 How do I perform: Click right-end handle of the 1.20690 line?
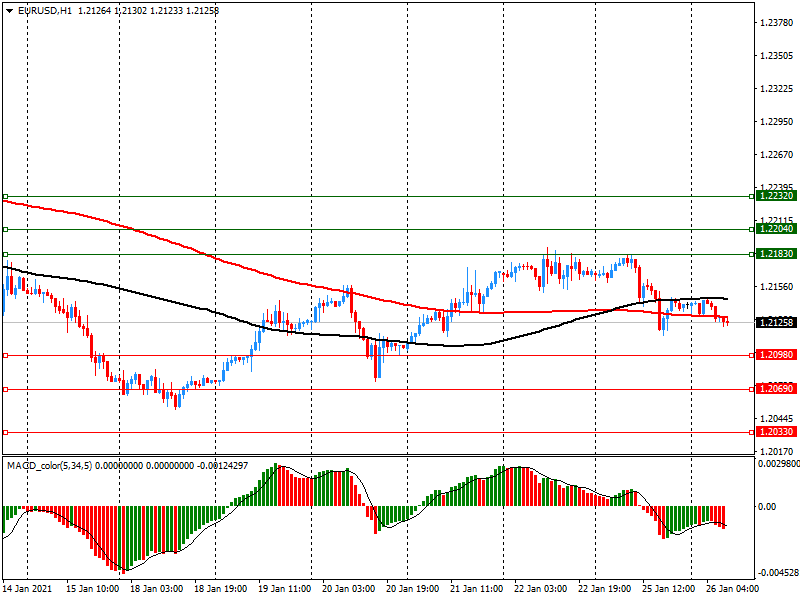click(751, 389)
